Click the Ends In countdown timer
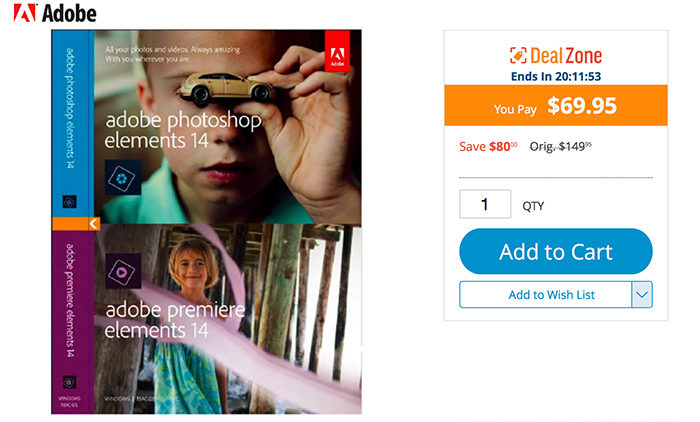Screen dimensions: 700x422 [x=555, y=74]
